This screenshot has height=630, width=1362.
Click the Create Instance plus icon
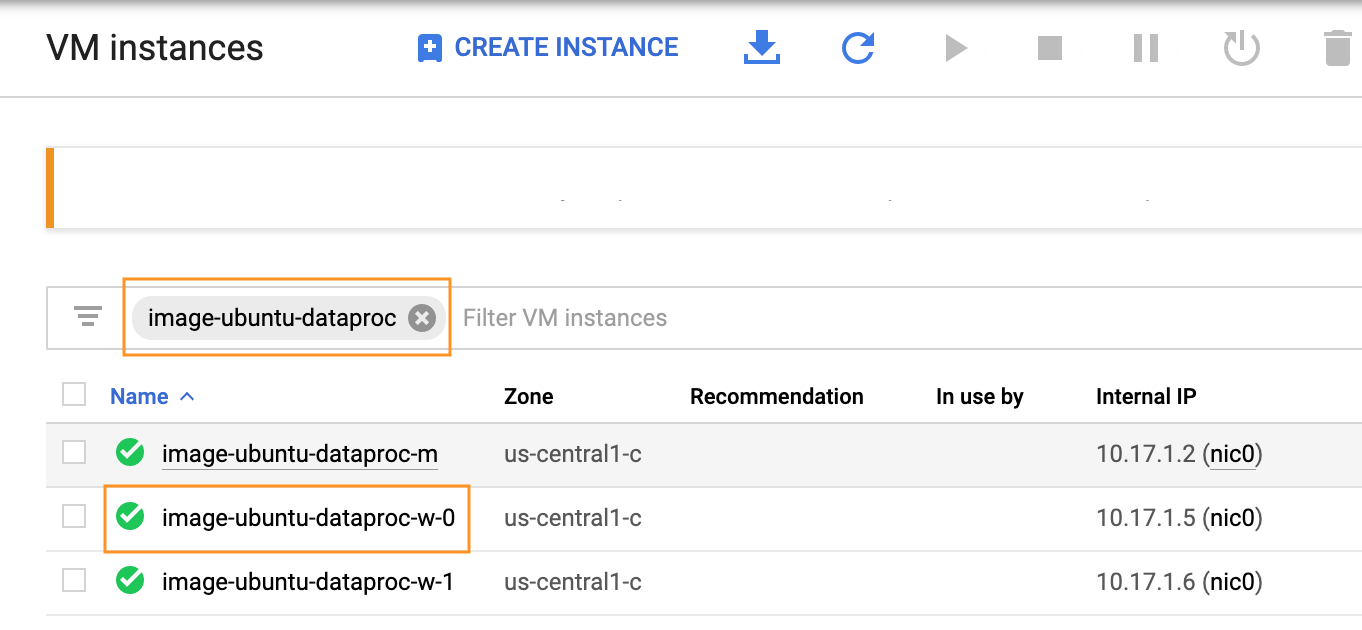click(x=430, y=48)
